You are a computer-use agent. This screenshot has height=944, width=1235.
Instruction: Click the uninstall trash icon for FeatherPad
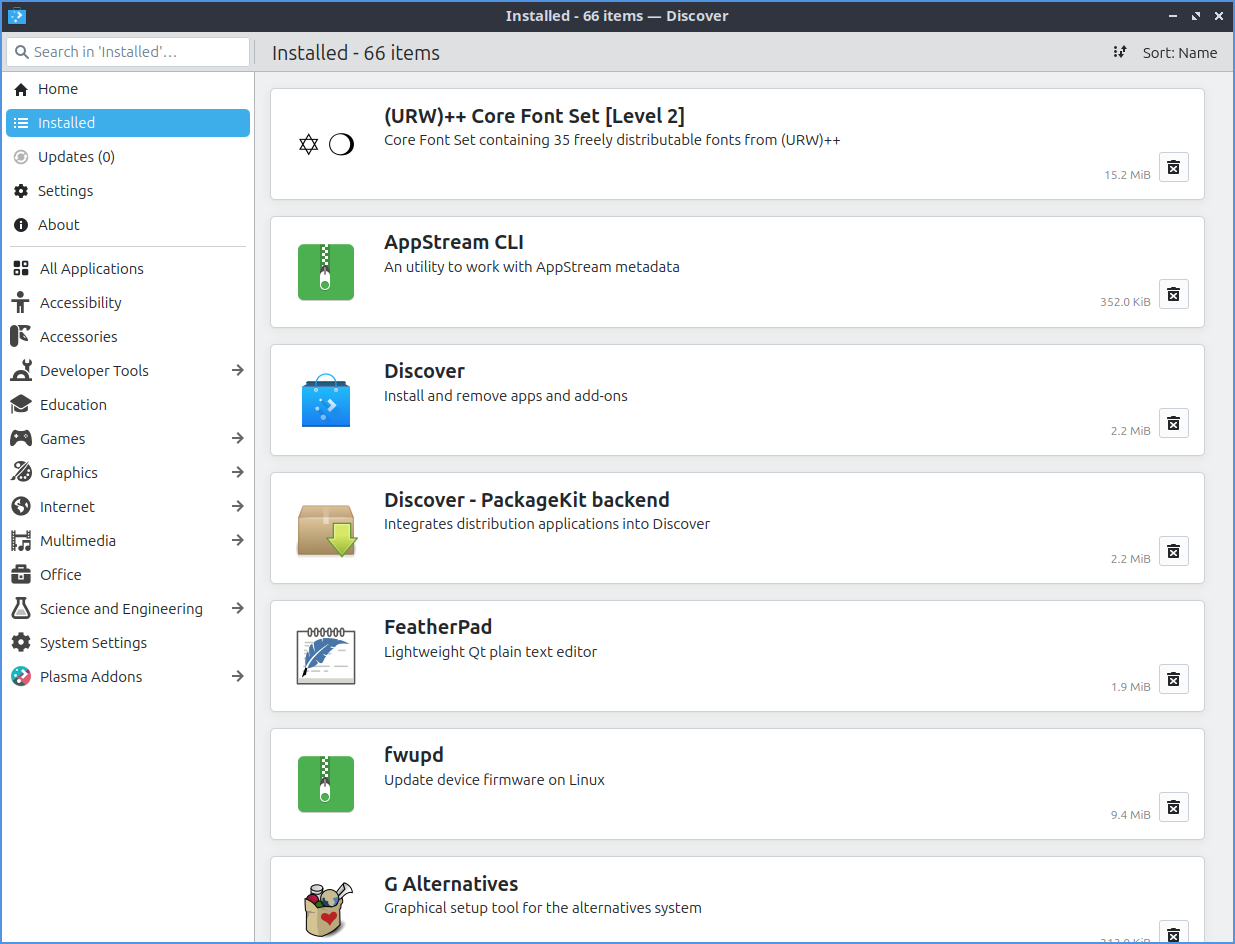pyautogui.click(x=1173, y=679)
